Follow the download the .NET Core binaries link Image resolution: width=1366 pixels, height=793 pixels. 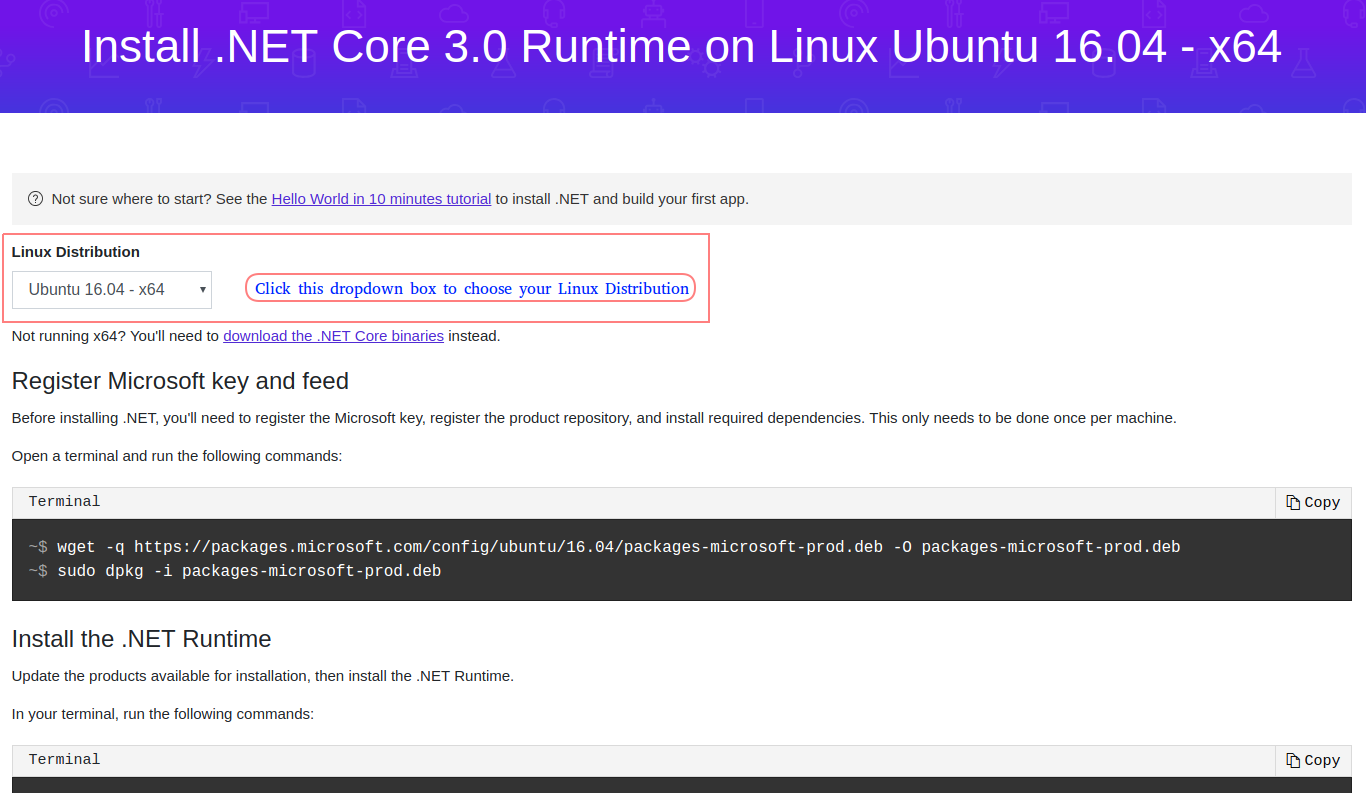pos(333,335)
